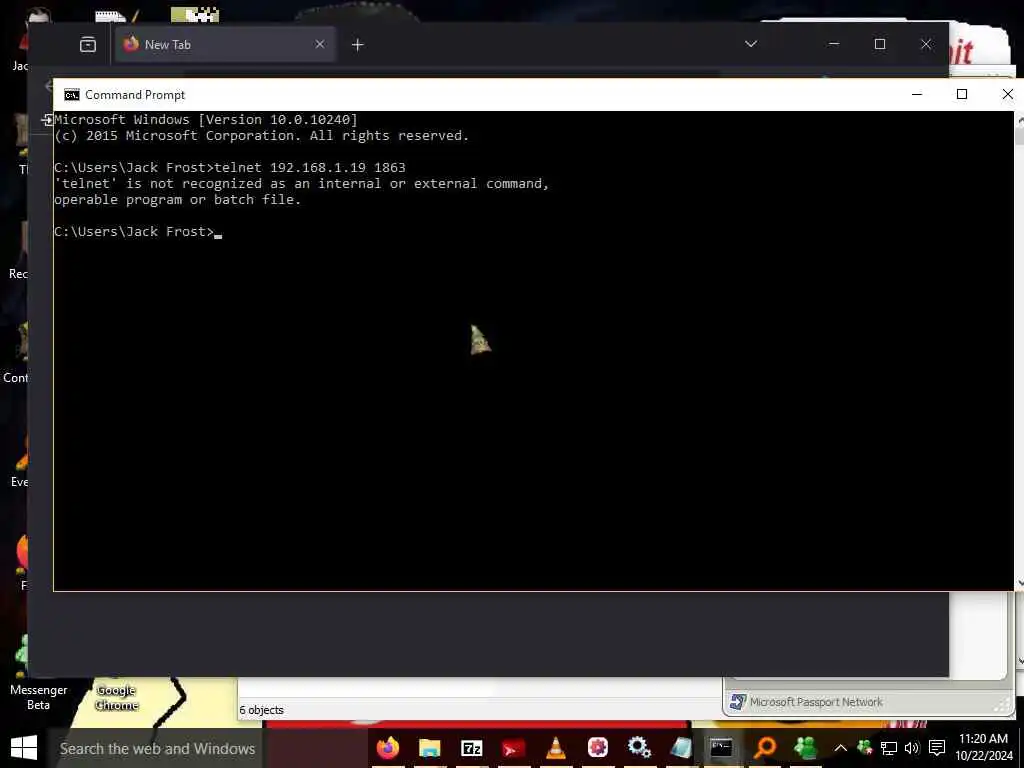Maximize the Firefox window
This screenshot has width=1024, height=768.
880,44
